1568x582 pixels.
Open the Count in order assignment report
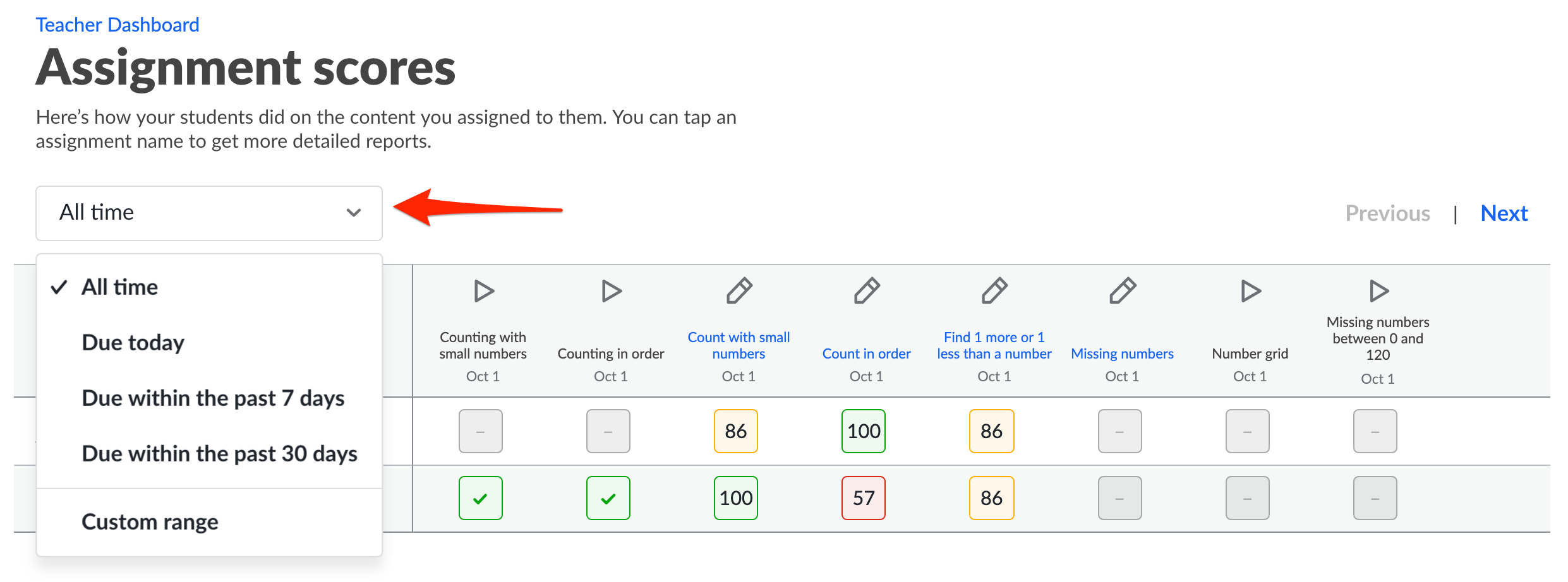click(866, 353)
